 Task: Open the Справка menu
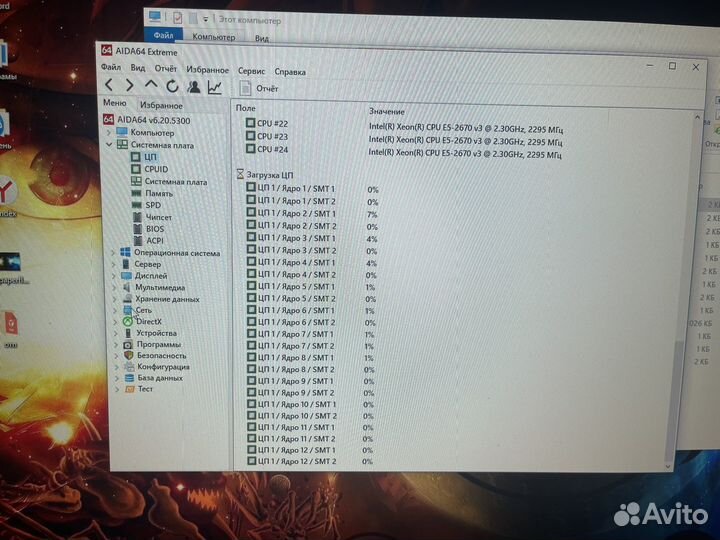(290, 71)
